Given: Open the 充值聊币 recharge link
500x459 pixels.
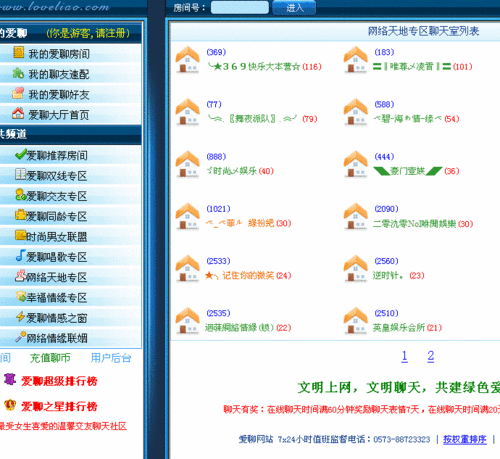Looking at the screenshot, I should pyautogui.click(x=50, y=358).
